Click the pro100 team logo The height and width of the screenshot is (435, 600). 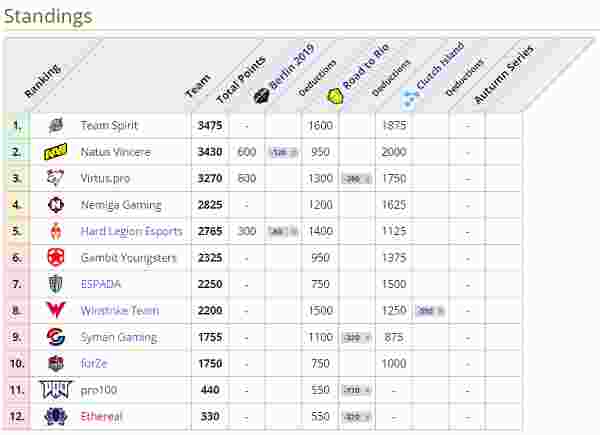[x=56, y=389]
